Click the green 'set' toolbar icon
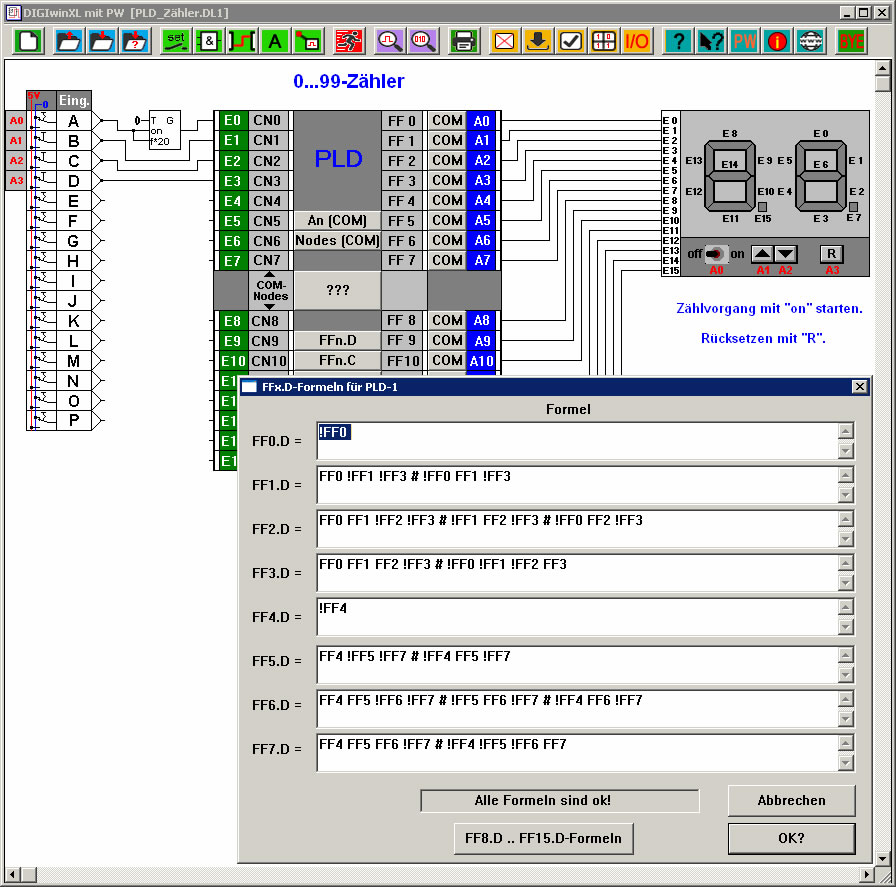Viewport: 896px width, 887px height. coord(176,41)
